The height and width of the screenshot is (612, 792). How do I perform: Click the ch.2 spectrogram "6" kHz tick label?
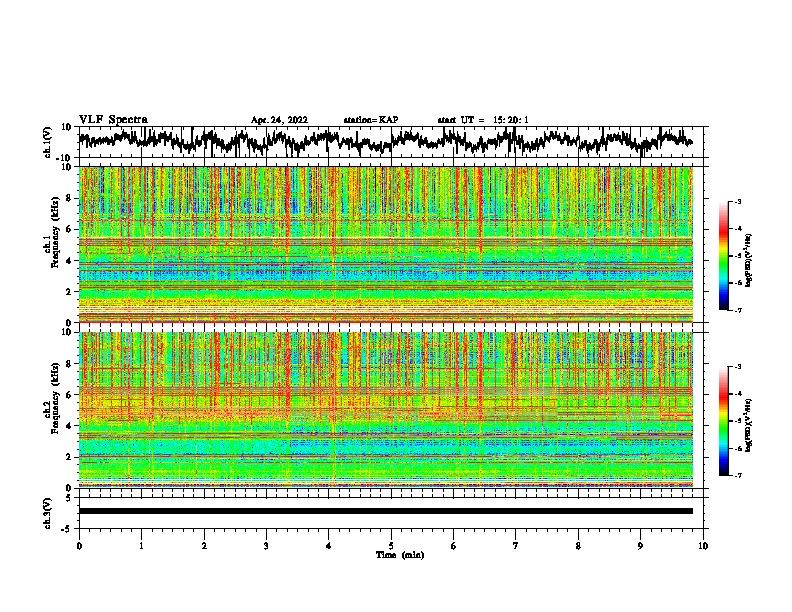point(69,394)
